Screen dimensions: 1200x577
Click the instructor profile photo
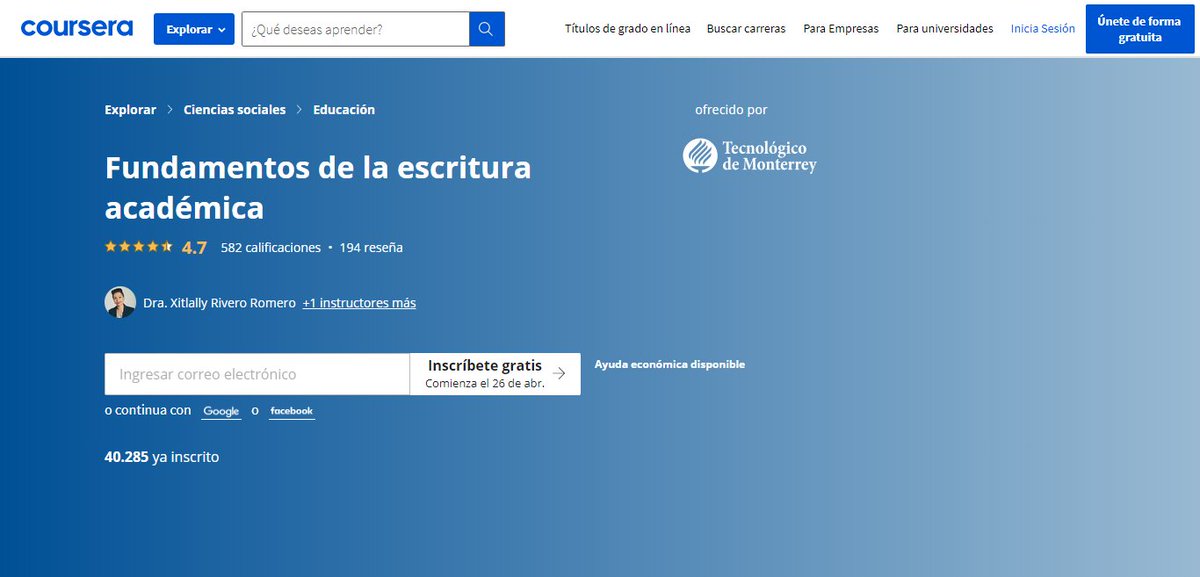[x=120, y=303]
